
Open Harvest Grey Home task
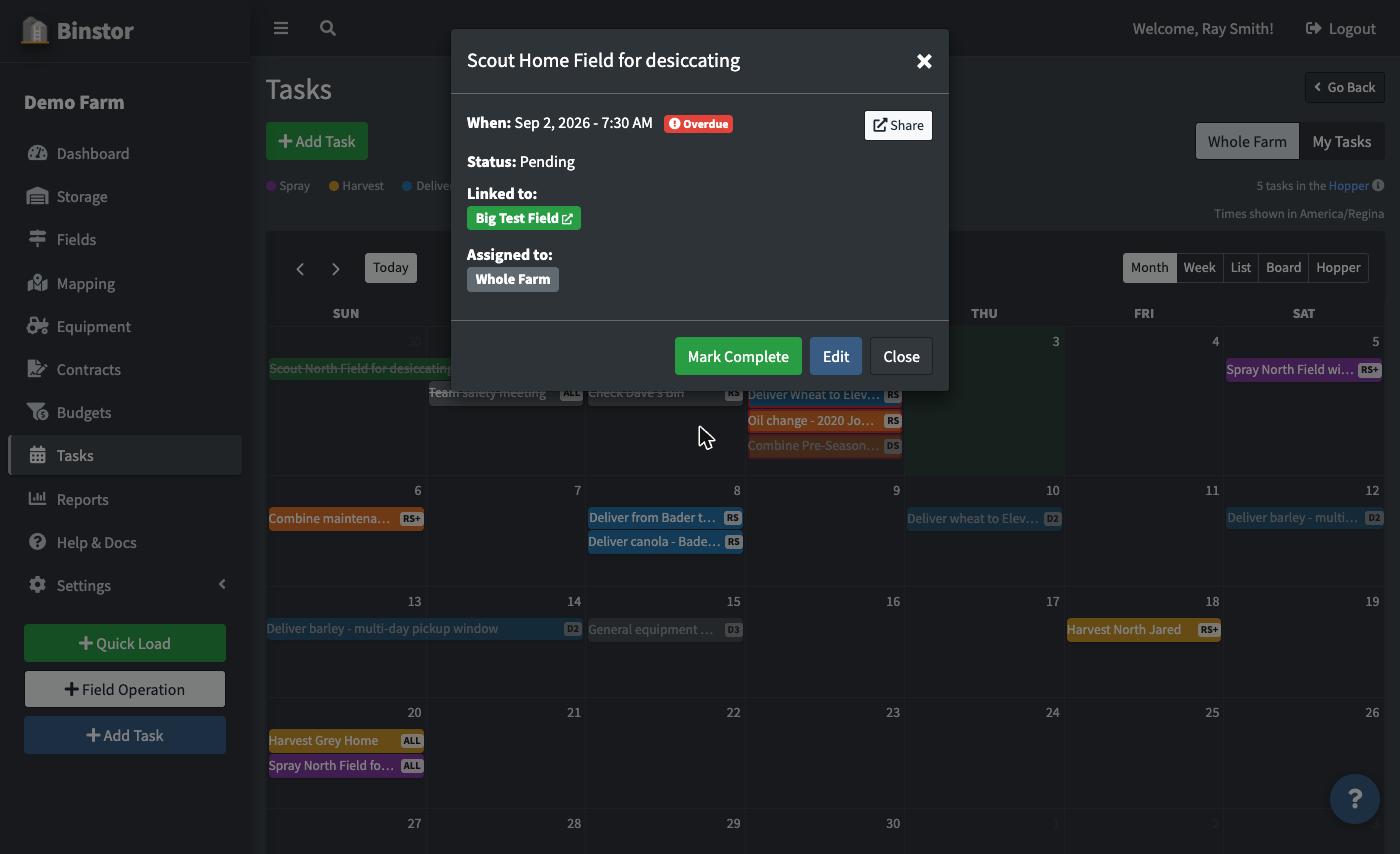tap(346, 740)
